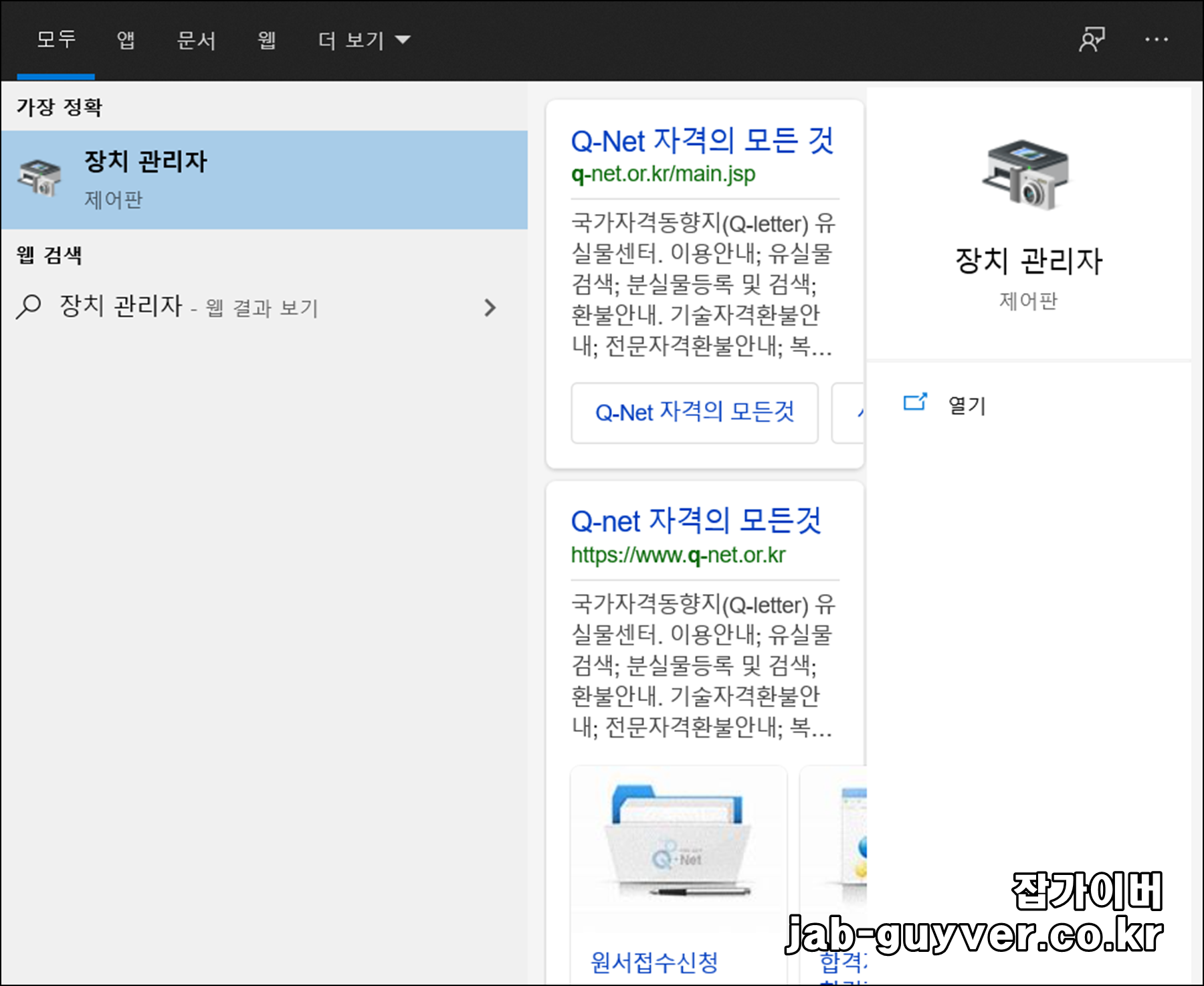
Task: Open the three-dot options menu
Action: (1156, 40)
